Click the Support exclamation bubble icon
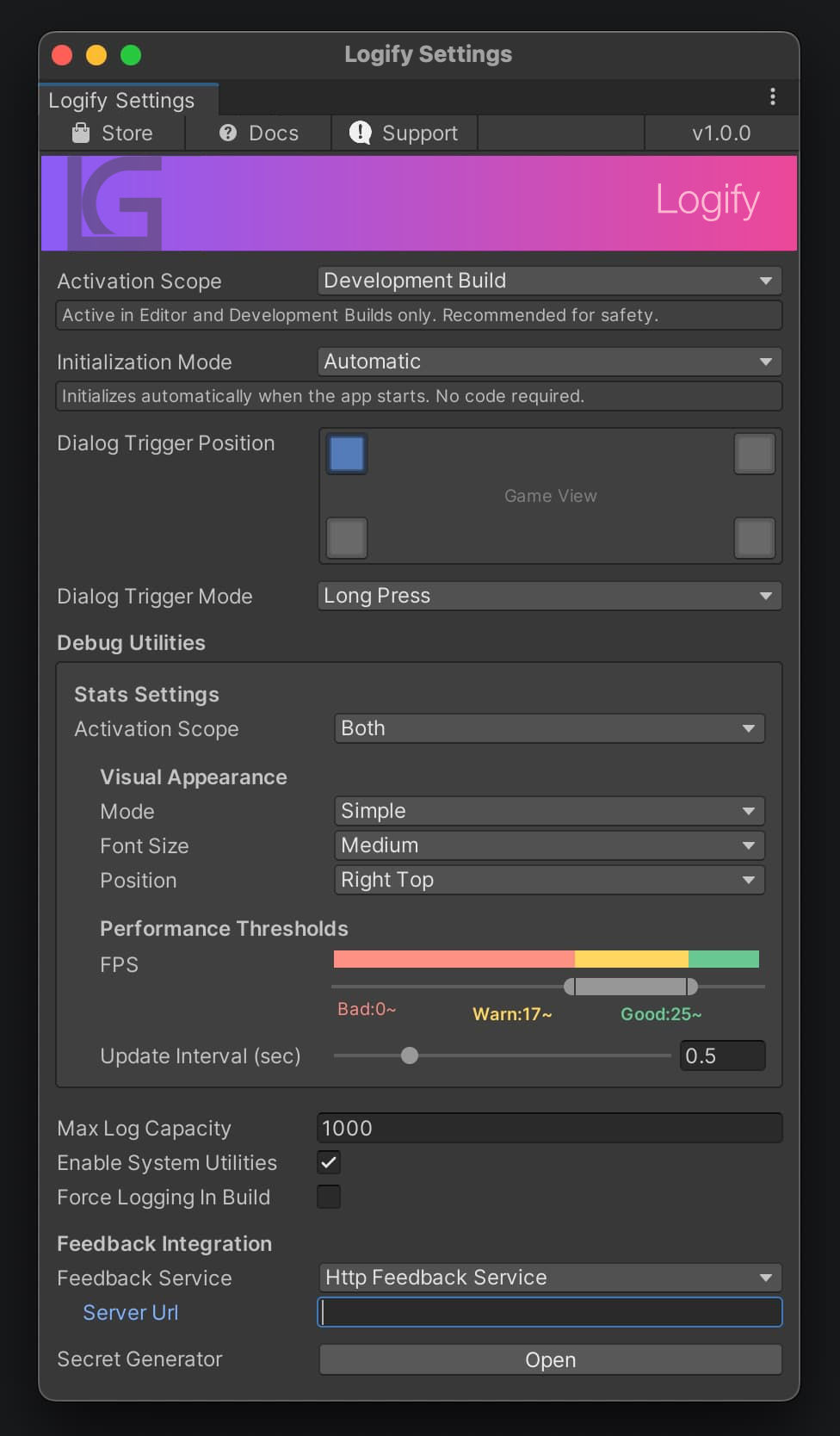Viewport: 840px width, 1436px height. click(x=360, y=133)
